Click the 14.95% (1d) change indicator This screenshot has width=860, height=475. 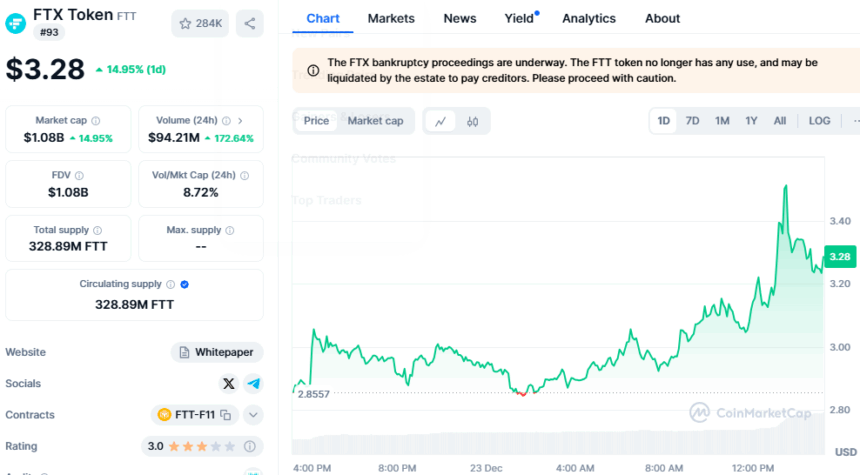(131, 70)
